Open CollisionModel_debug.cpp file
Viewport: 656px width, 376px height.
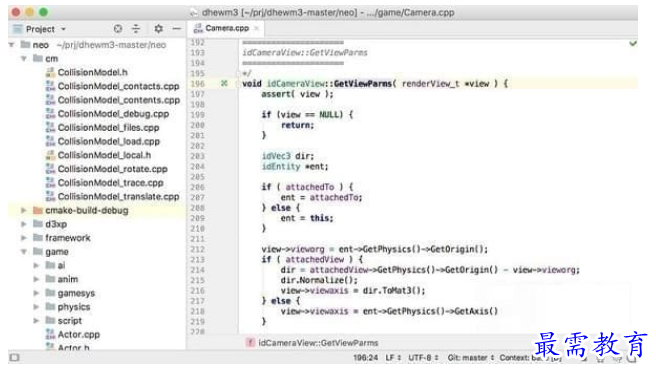[113, 114]
